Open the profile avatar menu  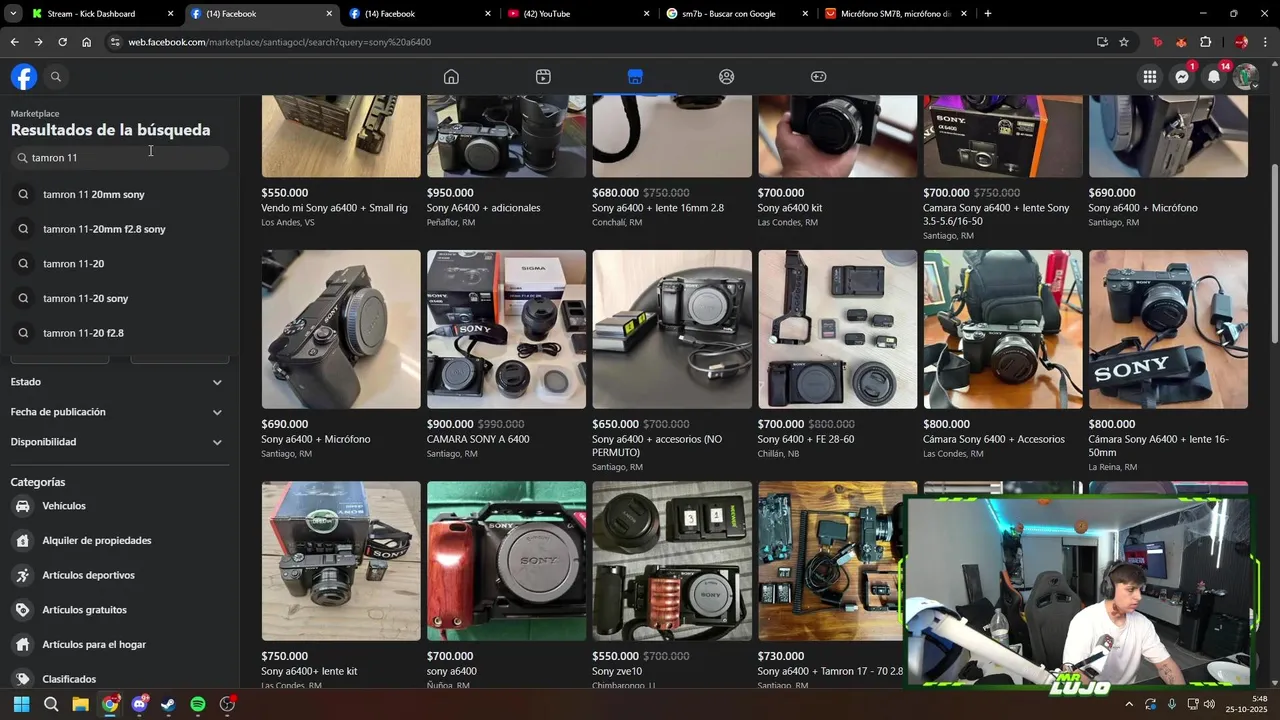[x=1245, y=77]
